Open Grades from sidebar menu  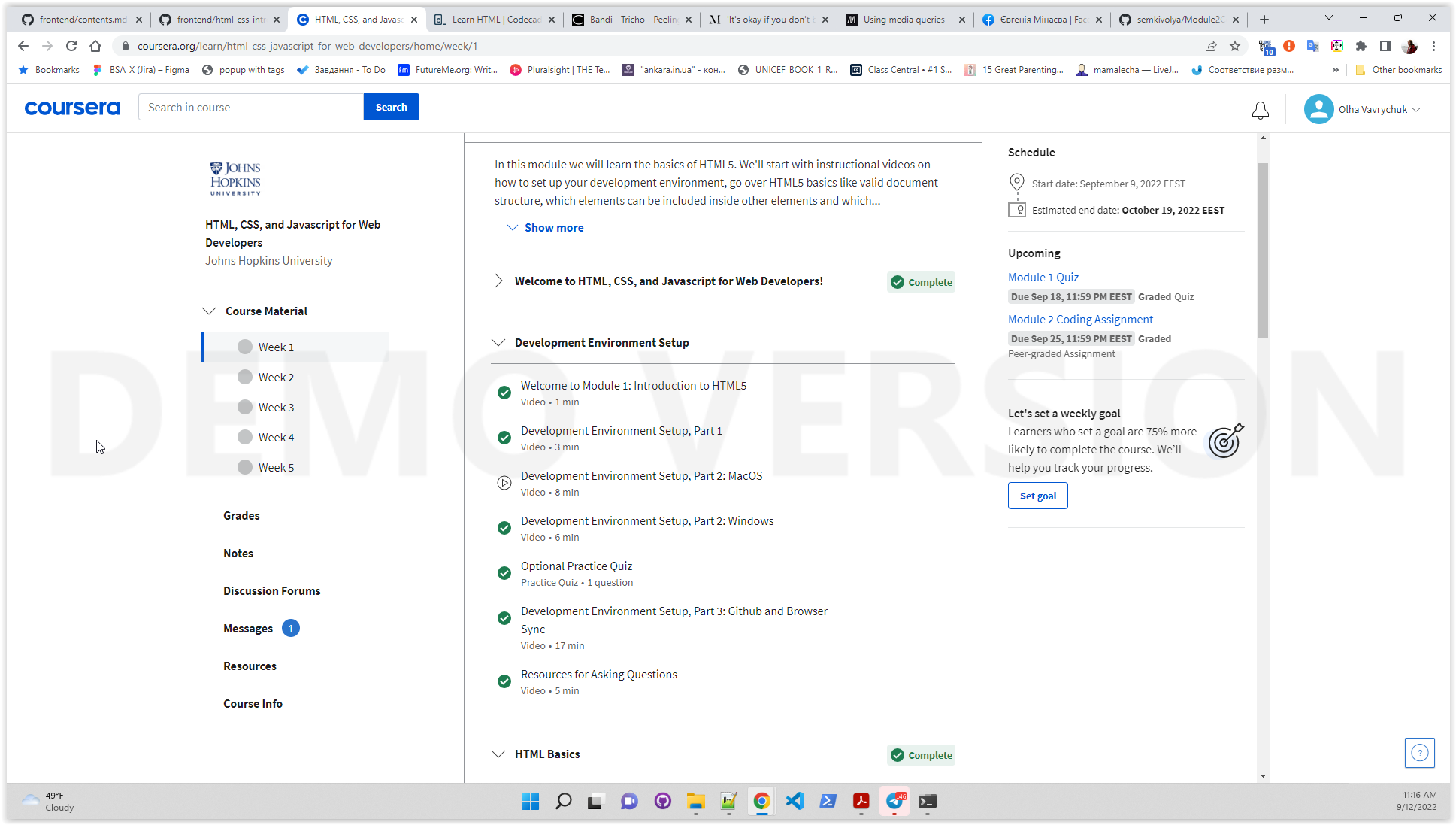pyautogui.click(x=241, y=515)
